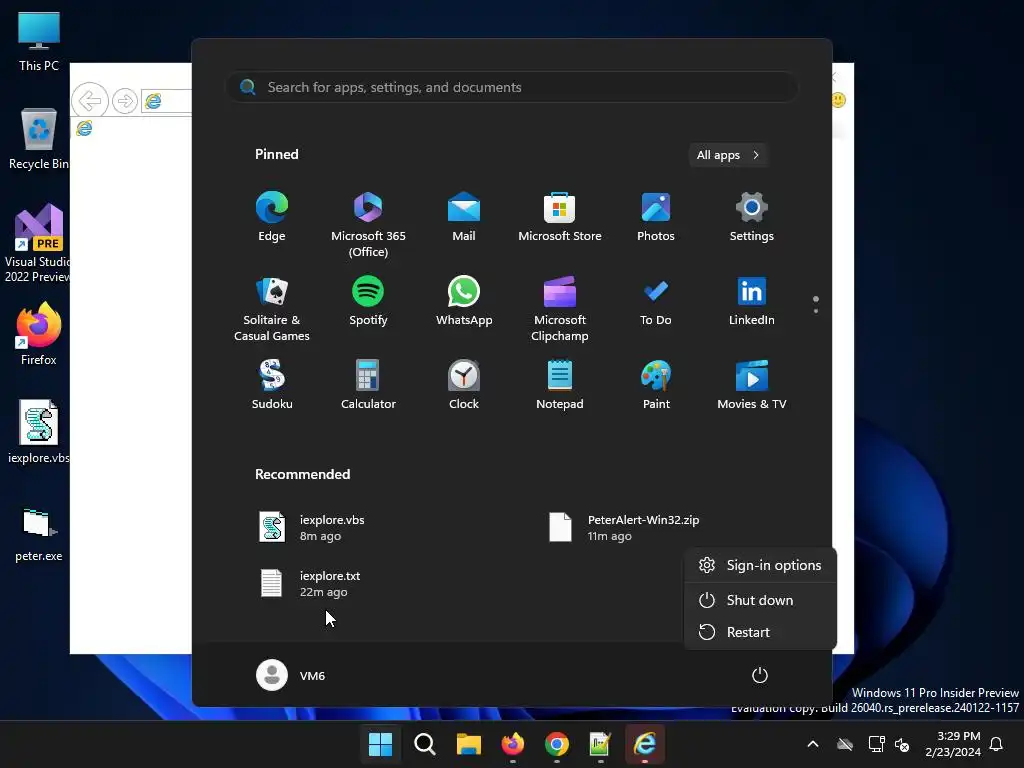Image resolution: width=1024 pixels, height=768 pixels.
Task: Open Sign-in options
Action: [760, 565]
